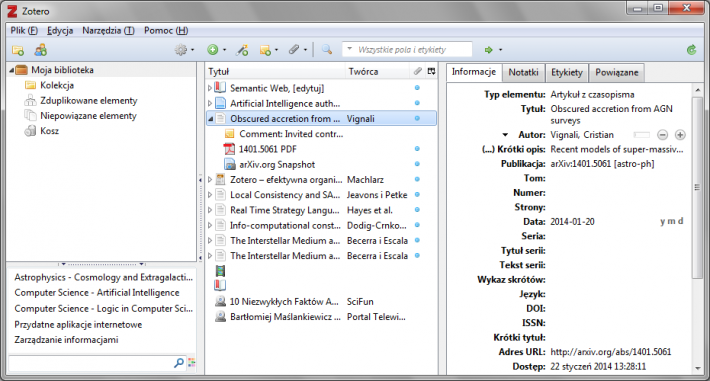Click the attachment paperclip column header

tap(417, 71)
